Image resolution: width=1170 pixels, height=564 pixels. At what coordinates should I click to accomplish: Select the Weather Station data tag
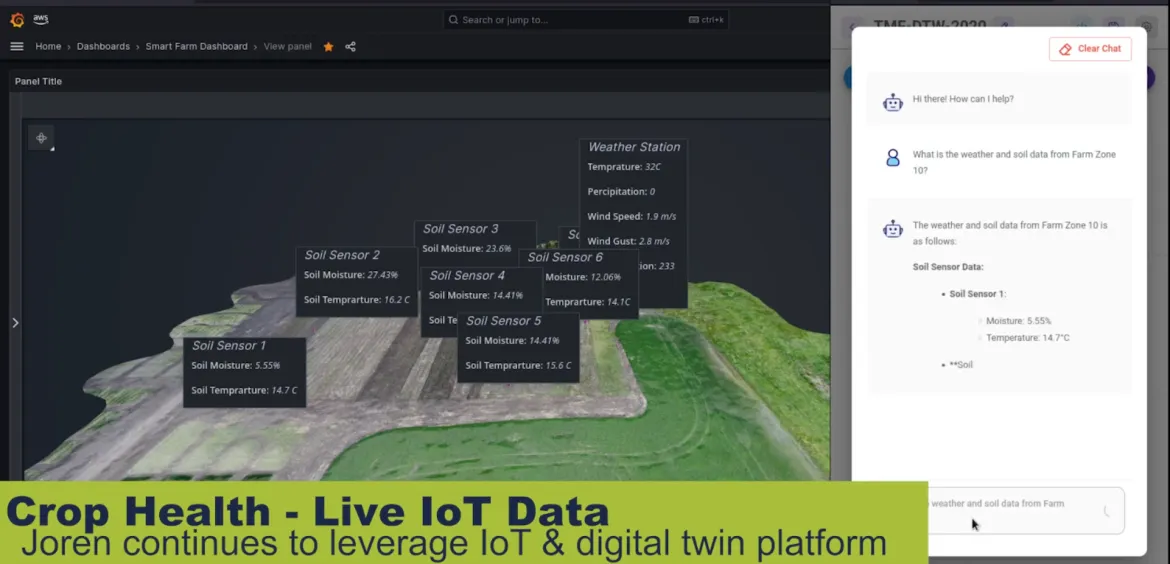tap(633, 147)
